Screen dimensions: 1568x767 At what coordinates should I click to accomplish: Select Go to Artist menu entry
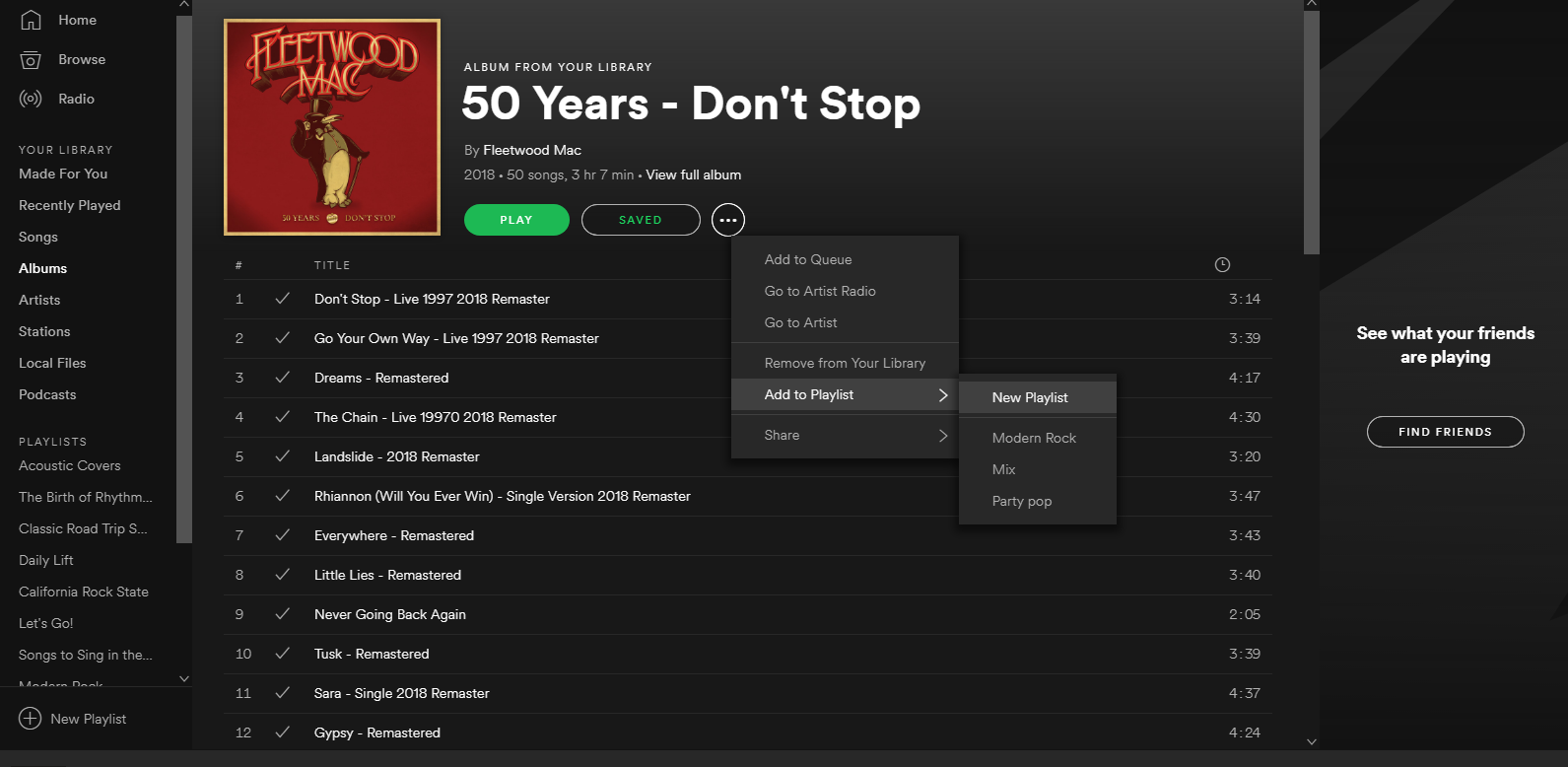[x=845, y=322]
